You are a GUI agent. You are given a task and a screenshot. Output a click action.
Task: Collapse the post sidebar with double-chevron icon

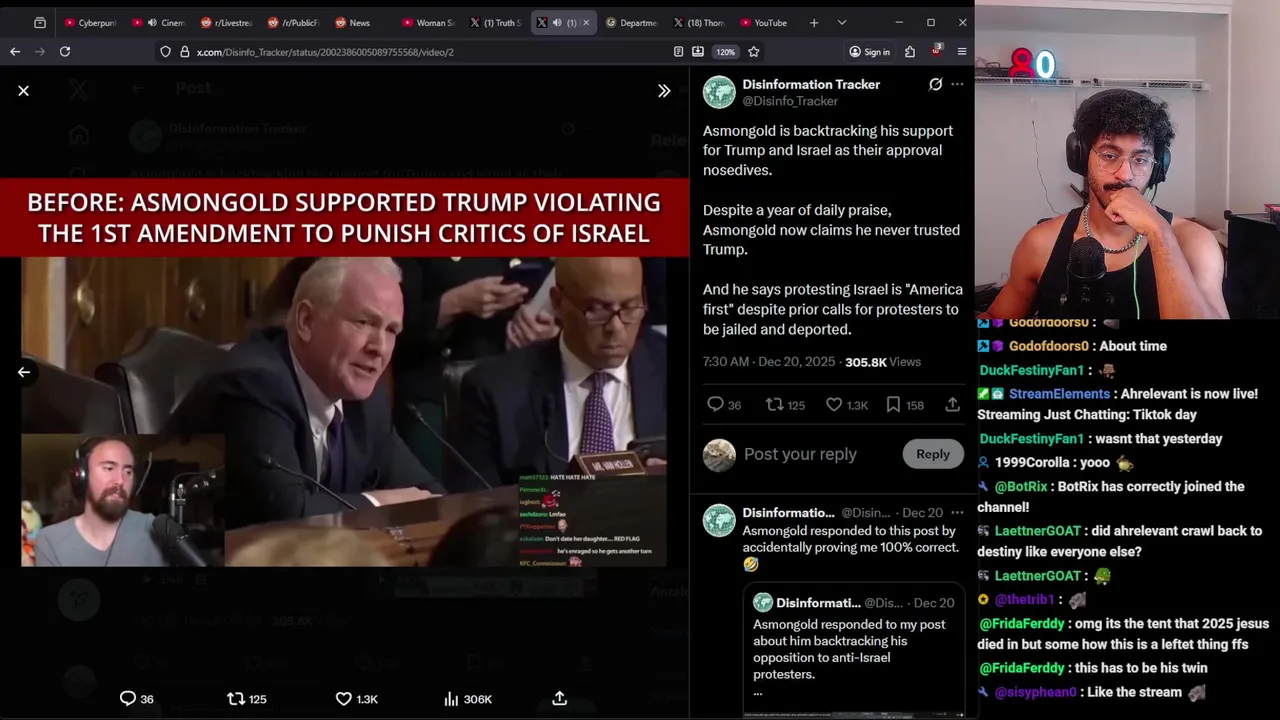pyautogui.click(x=664, y=91)
